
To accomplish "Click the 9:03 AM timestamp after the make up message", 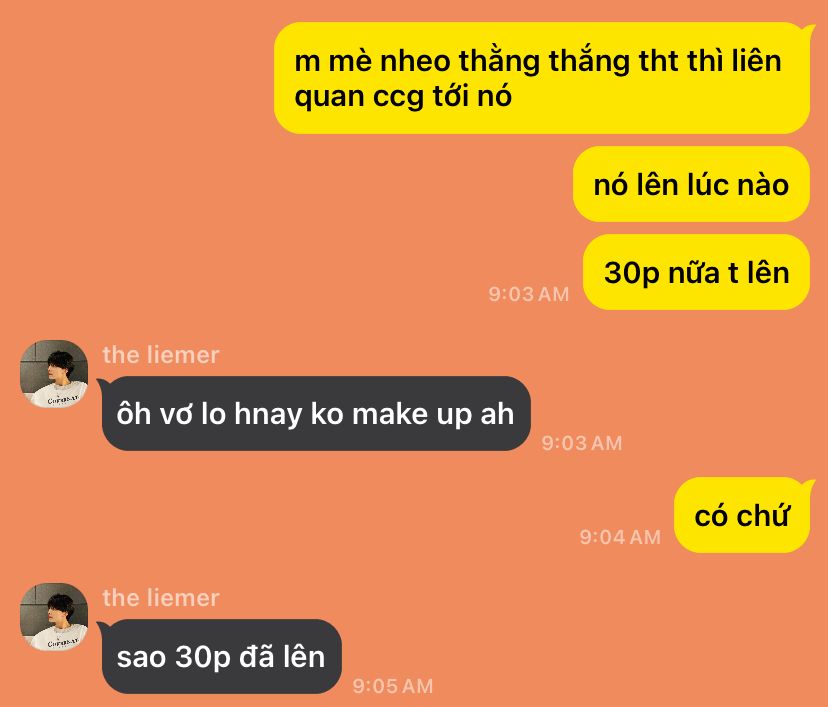I will (x=582, y=443).
